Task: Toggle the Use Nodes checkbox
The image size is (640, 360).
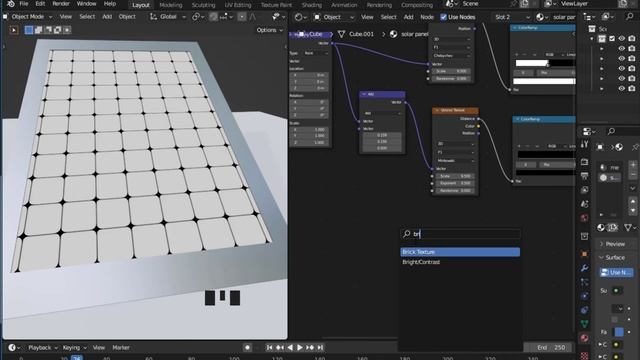Action: tap(443, 17)
